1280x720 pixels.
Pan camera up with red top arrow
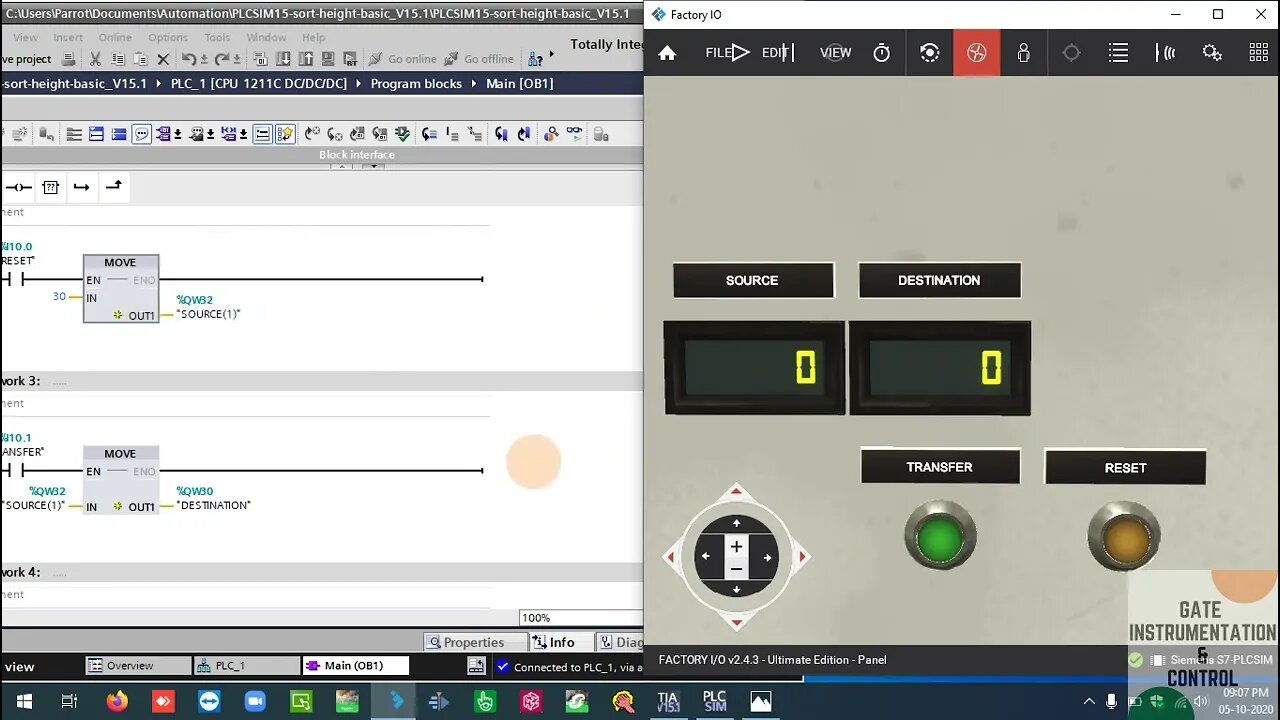point(736,491)
